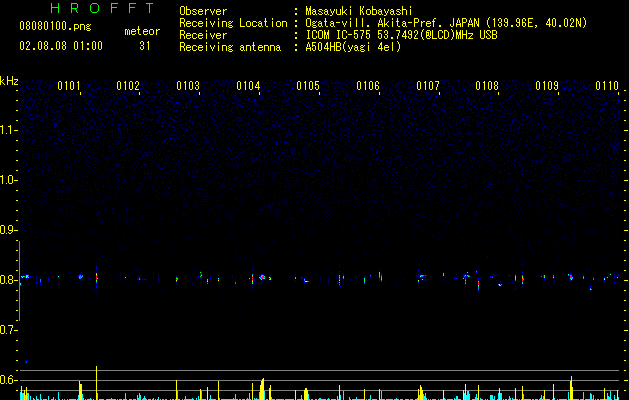Click the 0.6 kHz axis label
Image resolution: width=629 pixels, height=400 pixels.
coord(8,380)
